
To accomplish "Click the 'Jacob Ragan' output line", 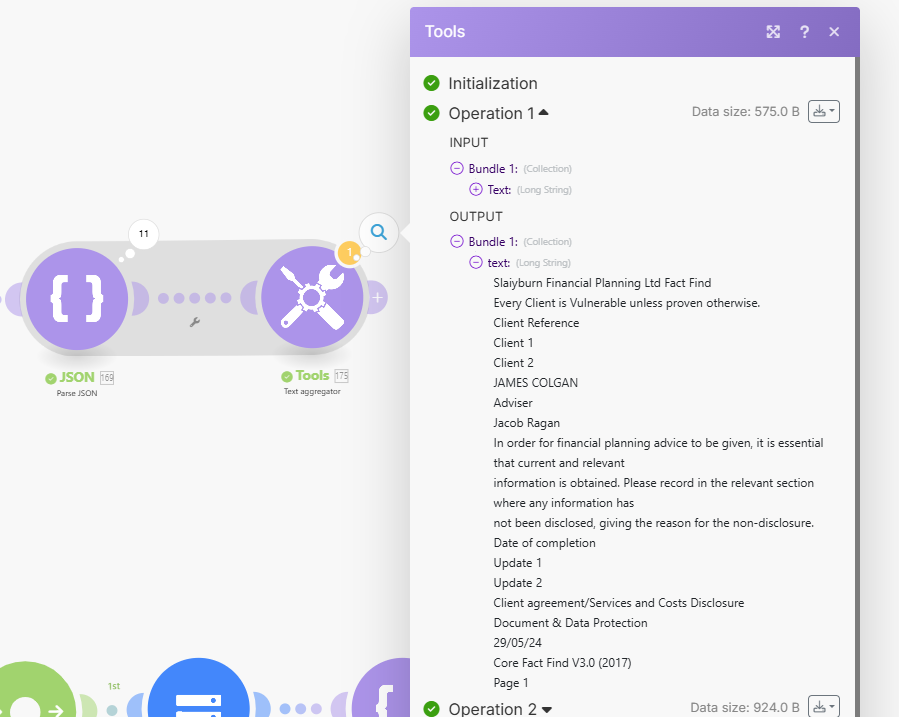I will pyautogui.click(x=526, y=423).
